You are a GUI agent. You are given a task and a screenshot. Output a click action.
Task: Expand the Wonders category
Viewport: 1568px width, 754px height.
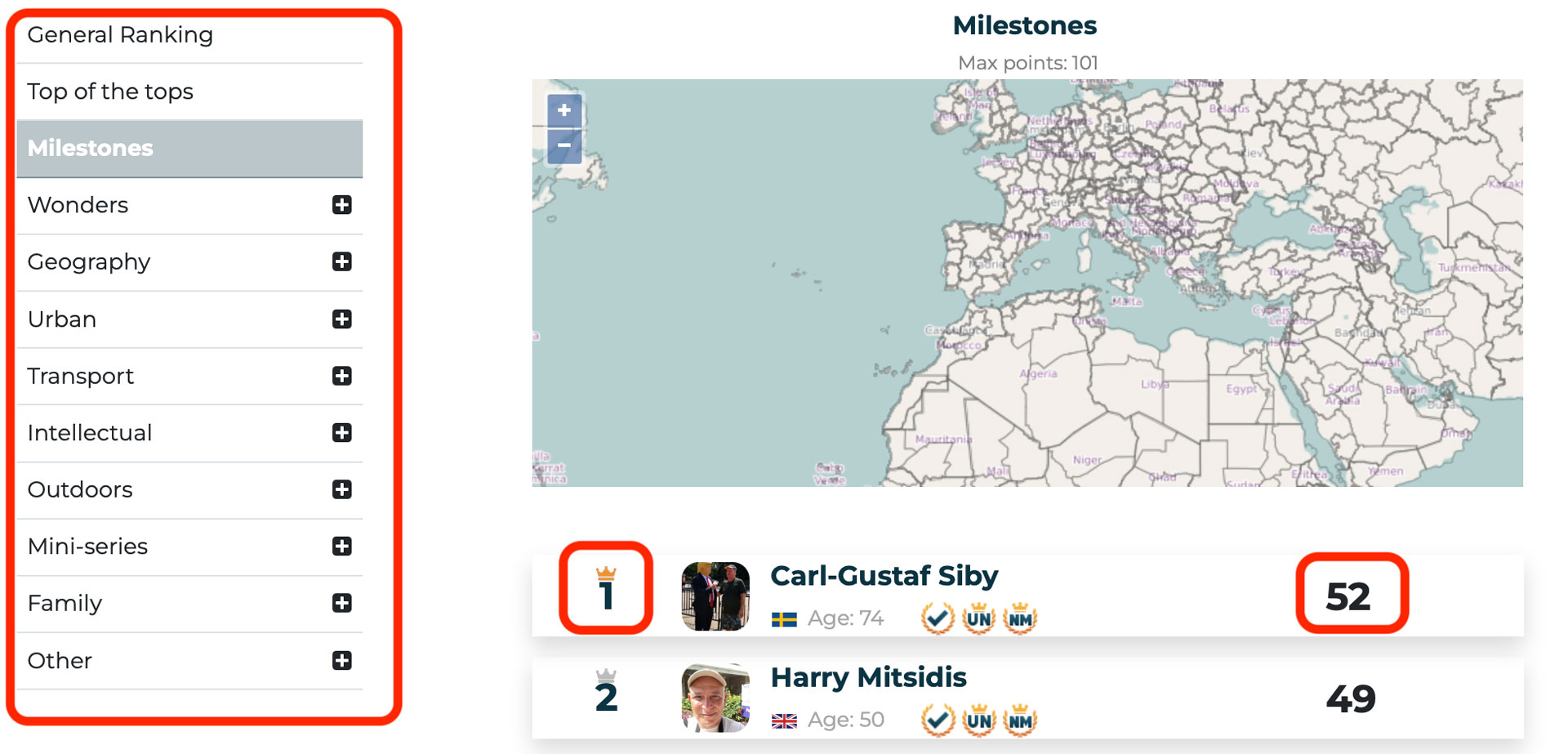[342, 205]
